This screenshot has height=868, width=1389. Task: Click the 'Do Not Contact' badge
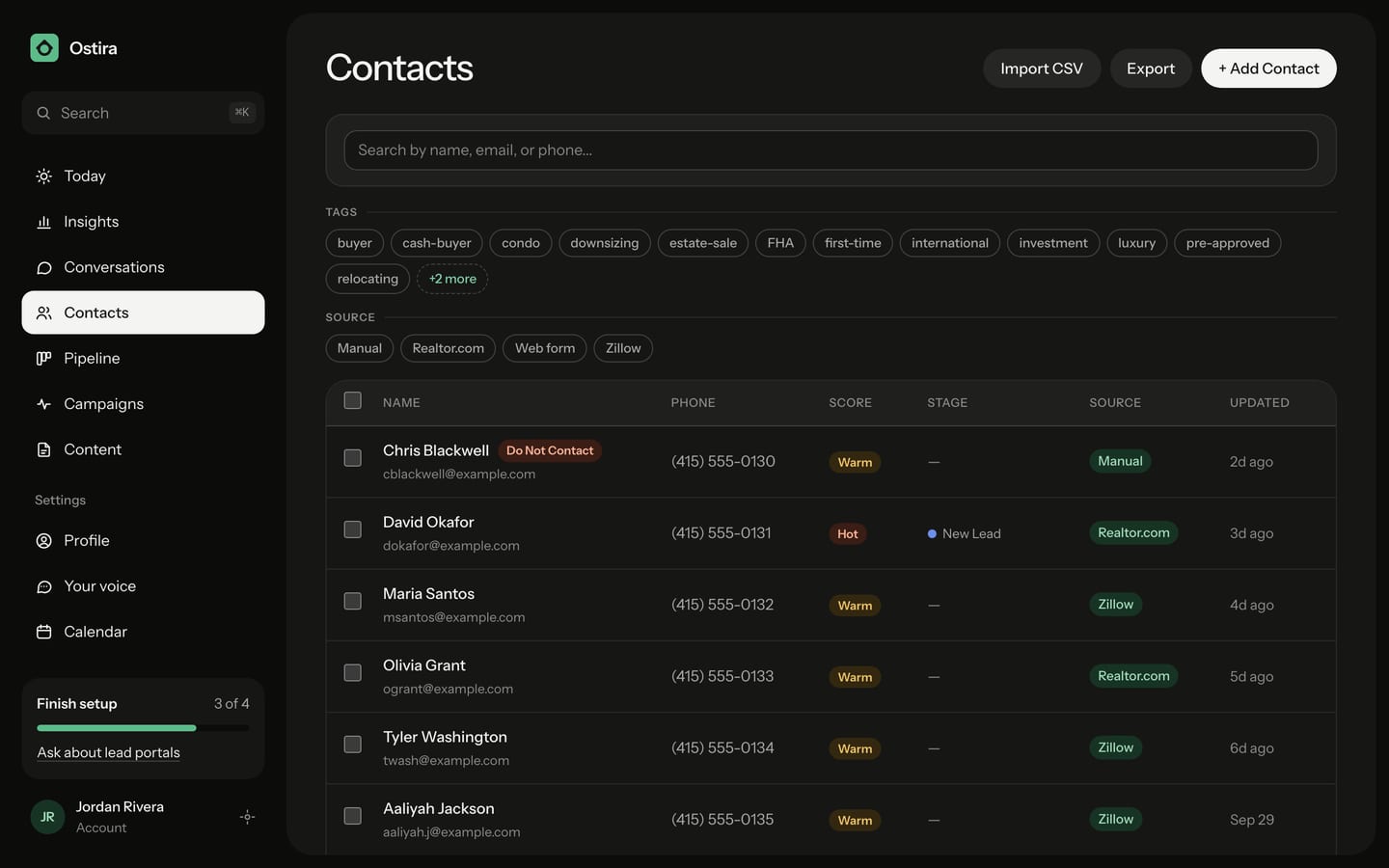click(550, 450)
